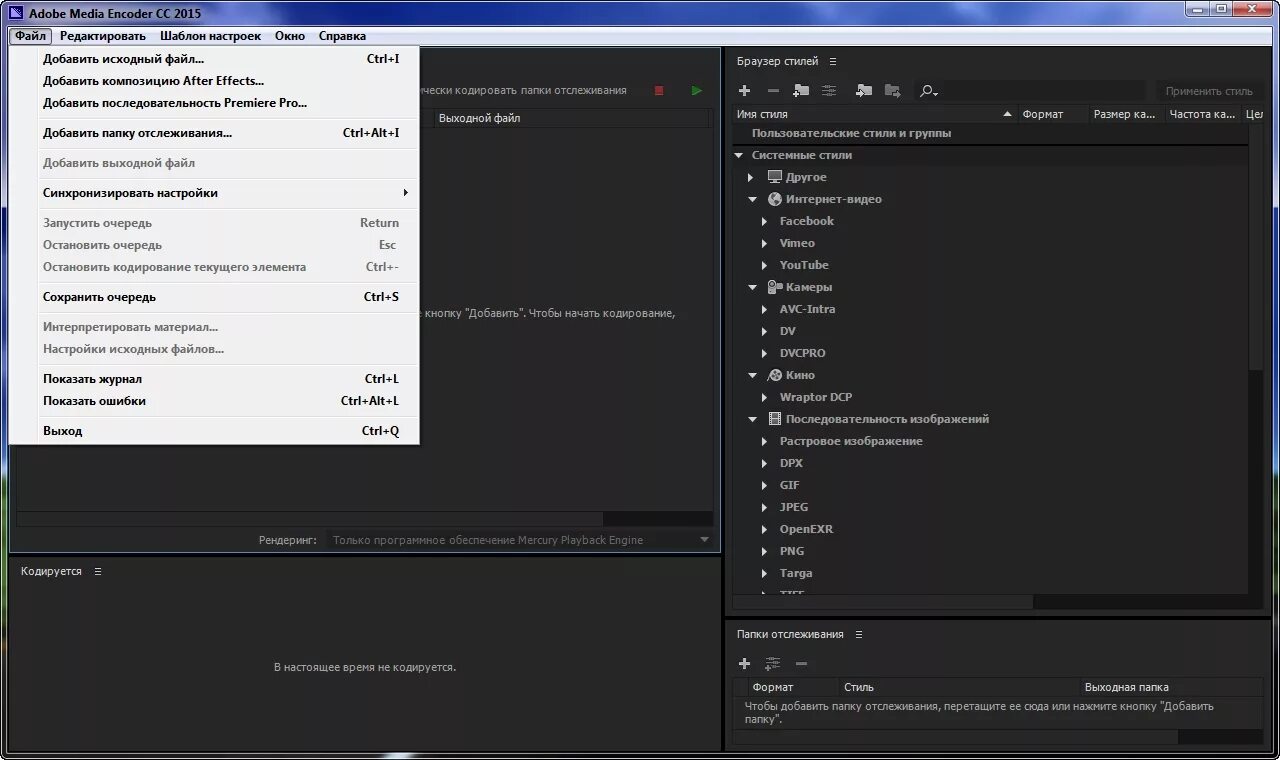Click filmstrip icon next to Последовательность изображений
The image size is (1280, 760).
(x=774, y=419)
